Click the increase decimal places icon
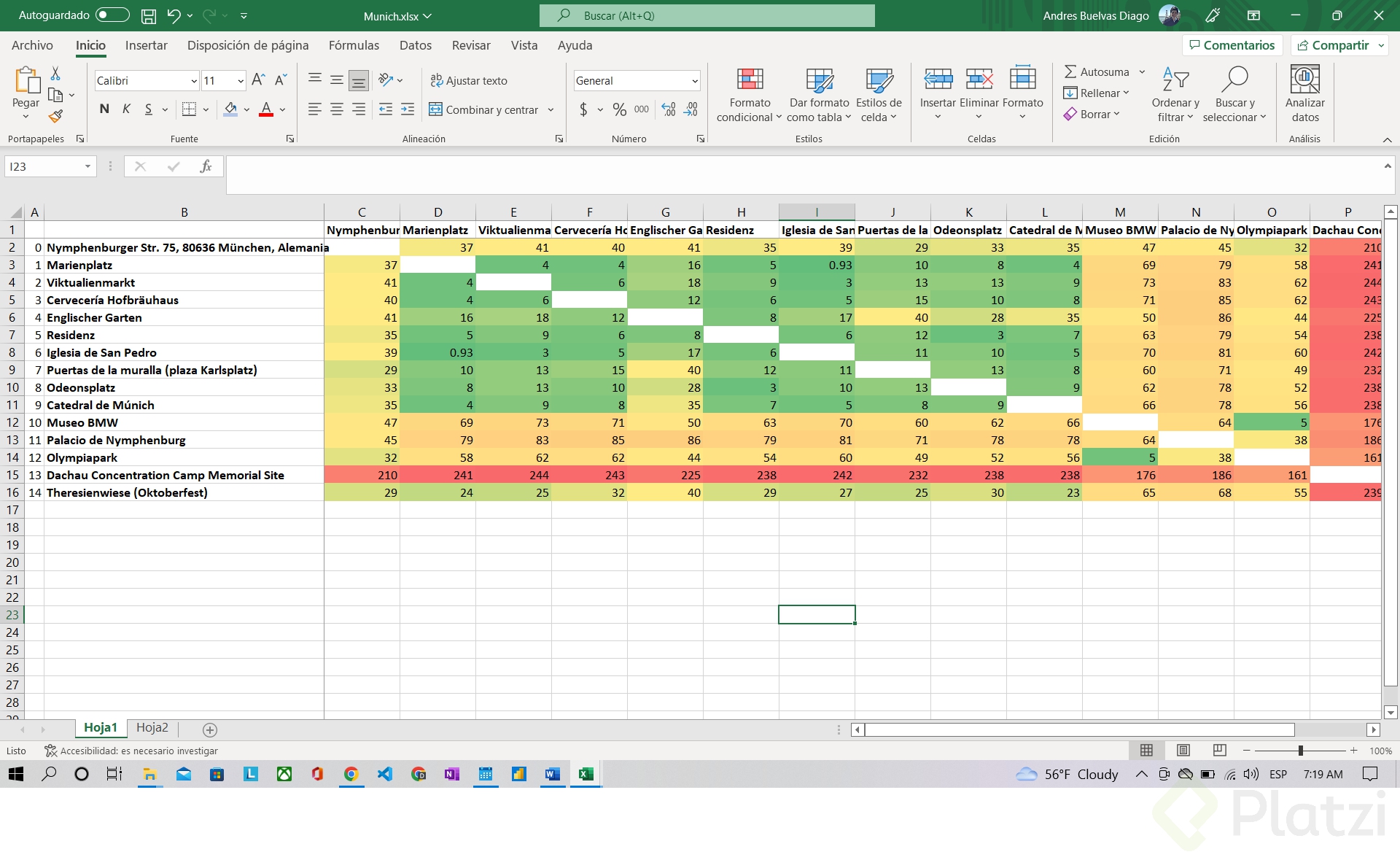Image resolution: width=1400 pixels, height=860 pixels. 668,109
